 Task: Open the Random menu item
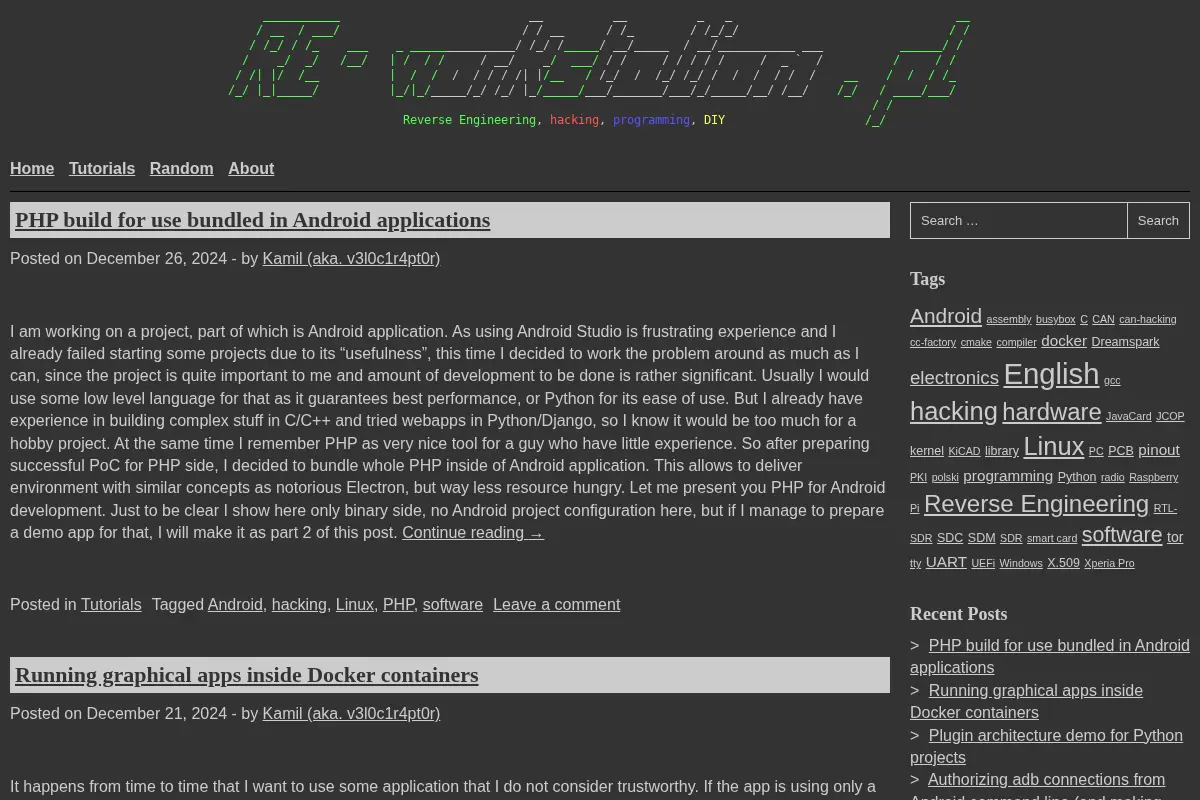pyautogui.click(x=181, y=168)
